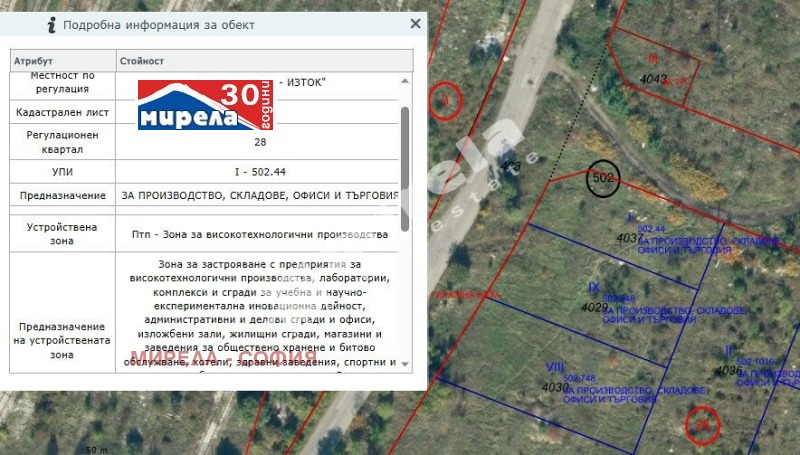Click the info icon in dialog title
Viewport: 800px width, 455px height.
click(x=47, y=24)
